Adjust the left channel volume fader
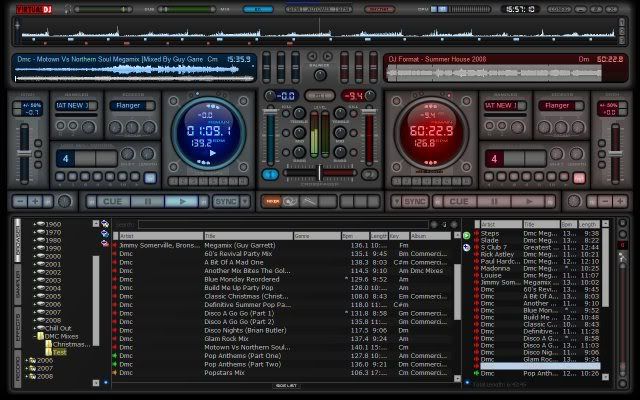Screen dimensions: 640x400 (270, 112)
